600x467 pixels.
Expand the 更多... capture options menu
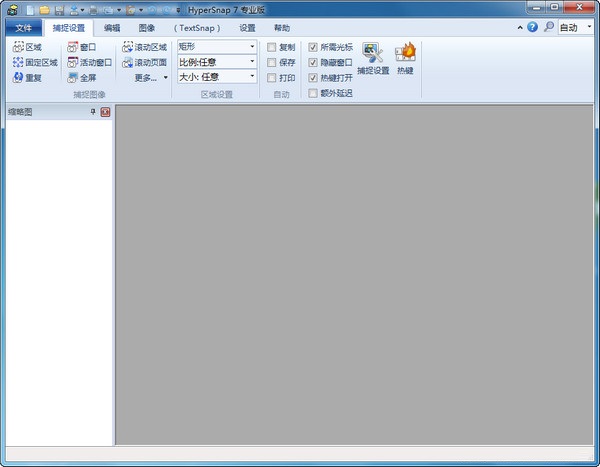tap(151, 77)
